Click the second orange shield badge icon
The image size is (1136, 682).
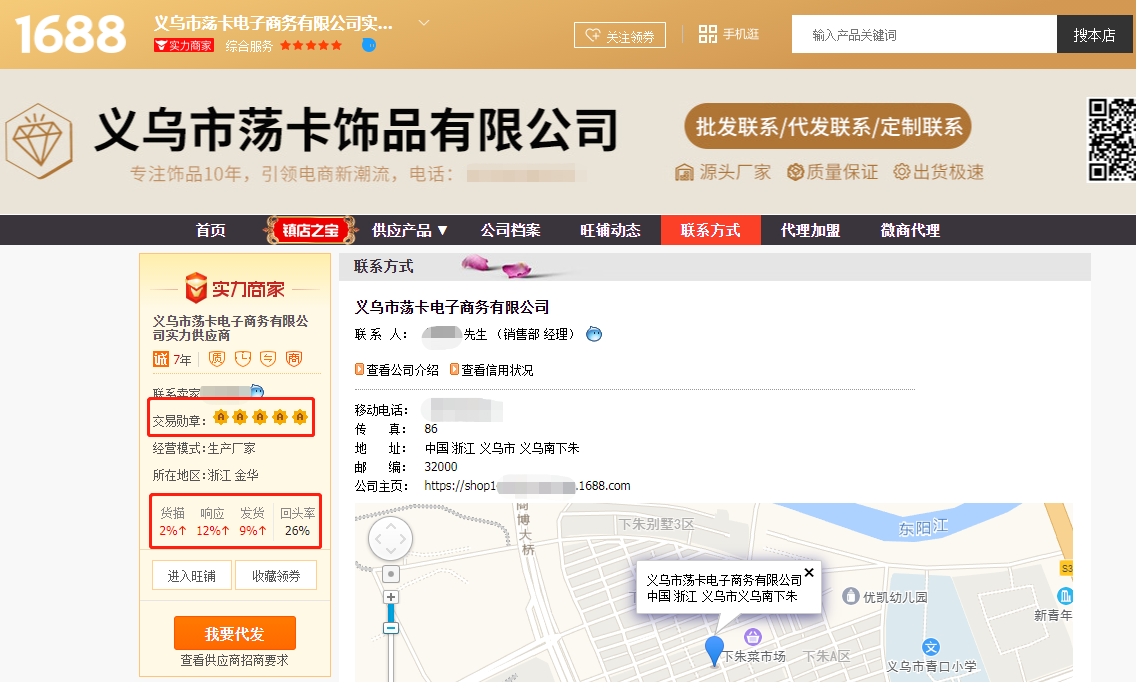[243, 359]
